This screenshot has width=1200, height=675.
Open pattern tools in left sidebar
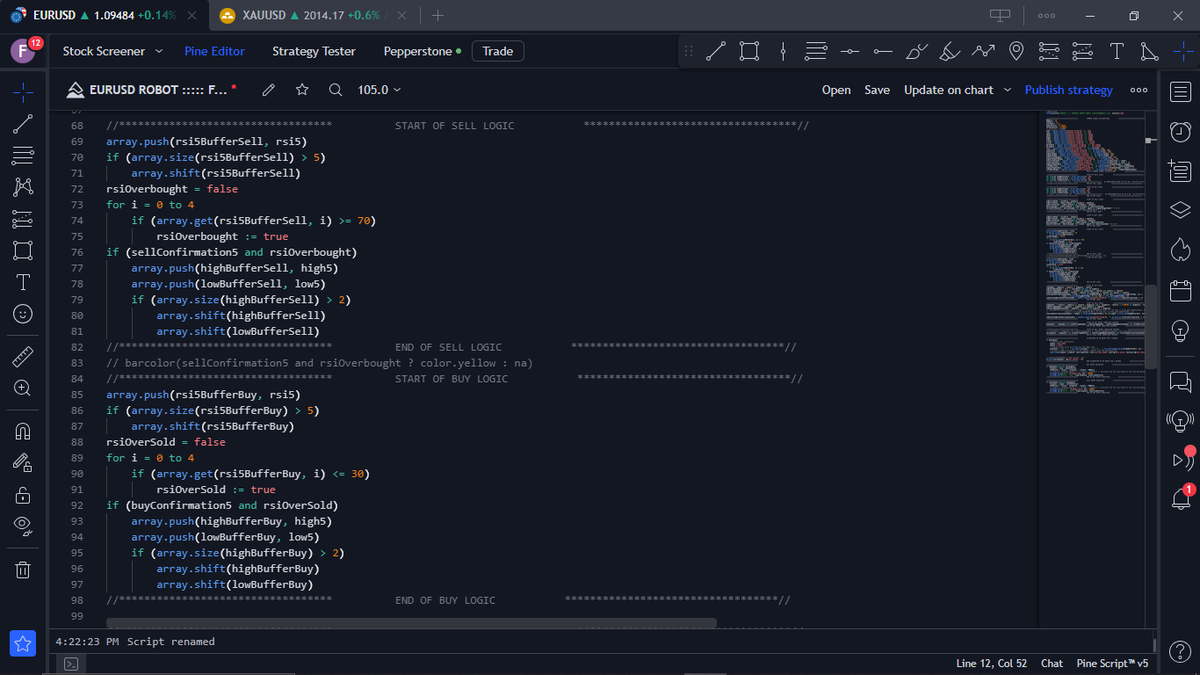click(24, 187)
